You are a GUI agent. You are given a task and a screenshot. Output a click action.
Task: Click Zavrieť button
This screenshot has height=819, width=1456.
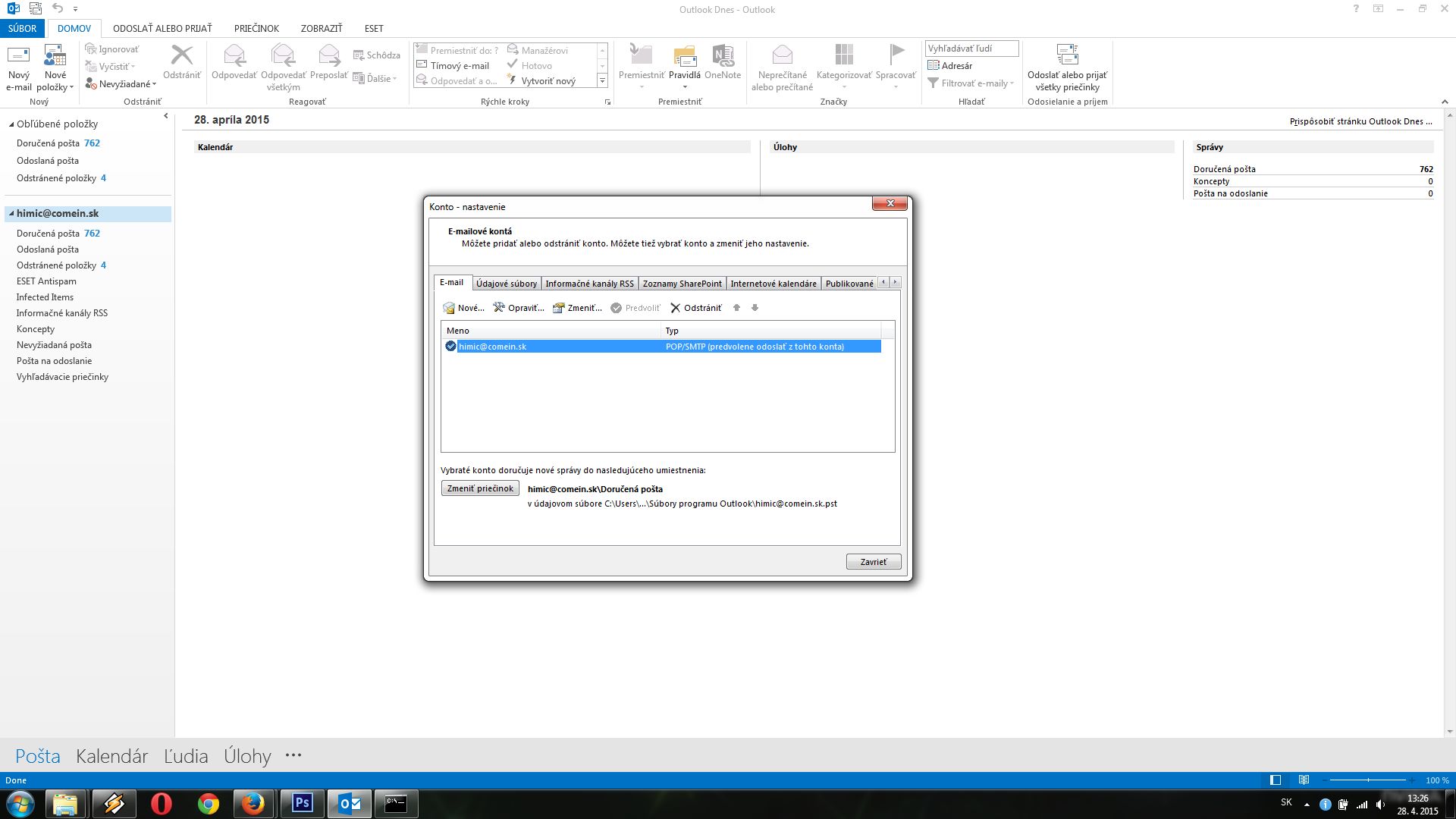pyautogui.click(x=874, y=562)
